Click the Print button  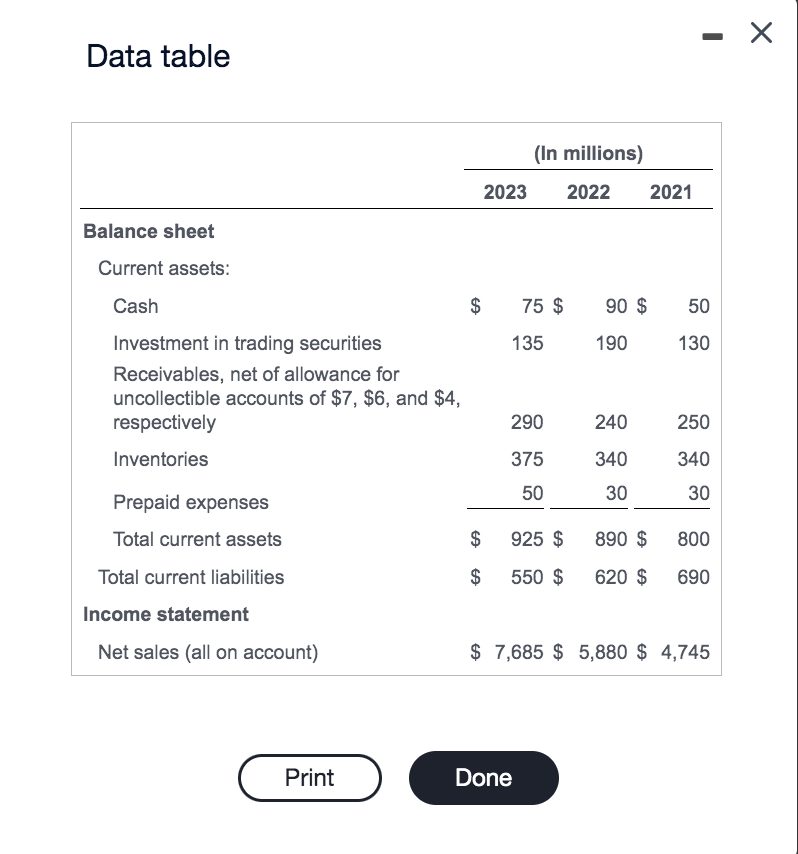[309, 778]
